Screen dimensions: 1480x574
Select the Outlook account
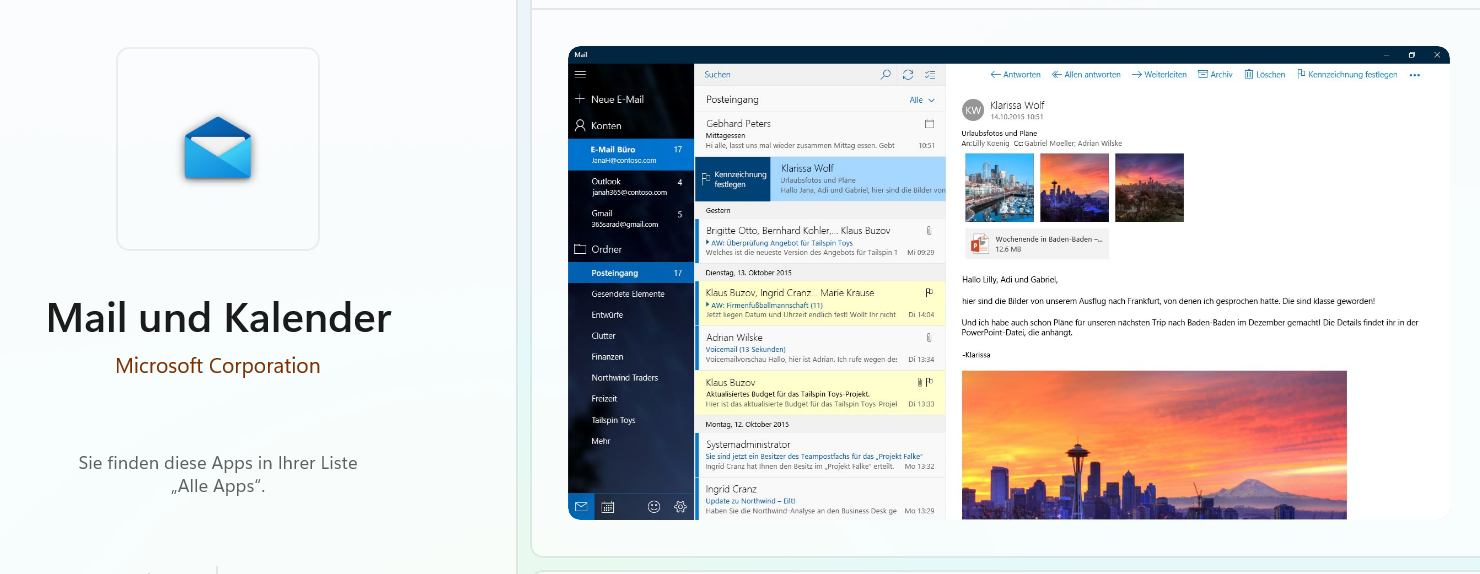(x=631, y=186)
